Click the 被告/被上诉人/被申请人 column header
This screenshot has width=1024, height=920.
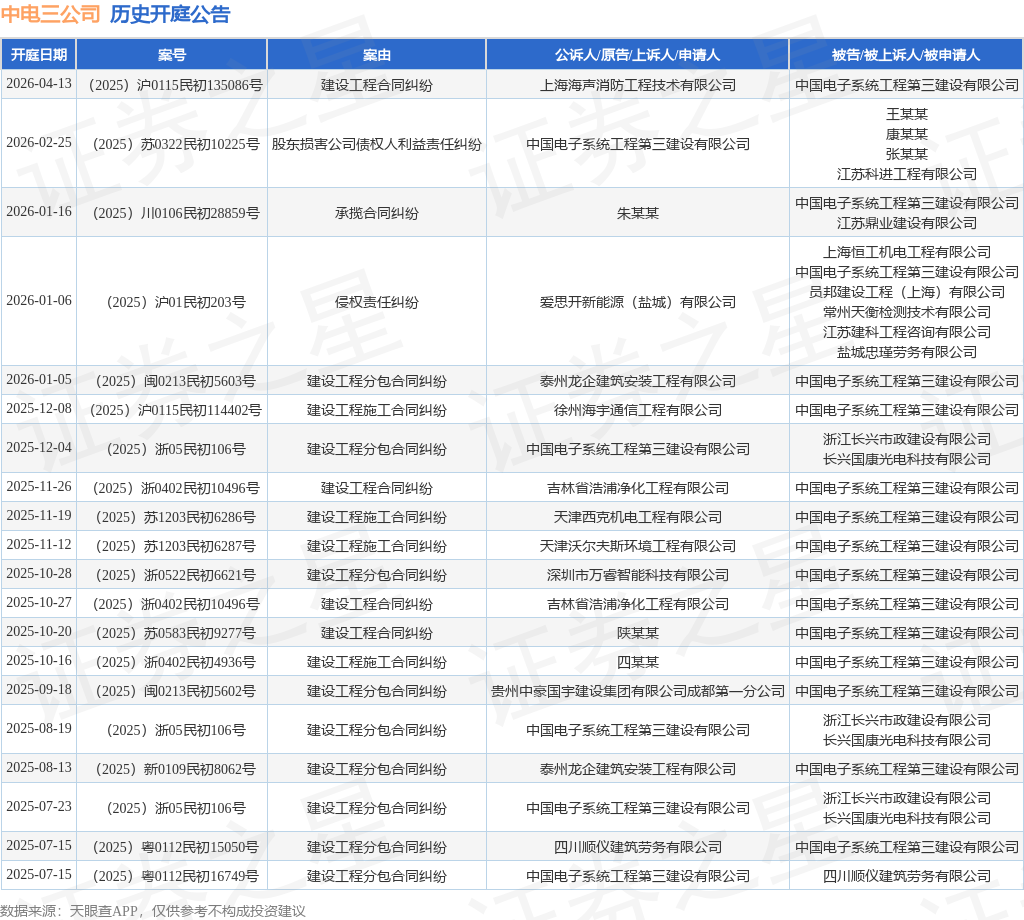(906, 55)
